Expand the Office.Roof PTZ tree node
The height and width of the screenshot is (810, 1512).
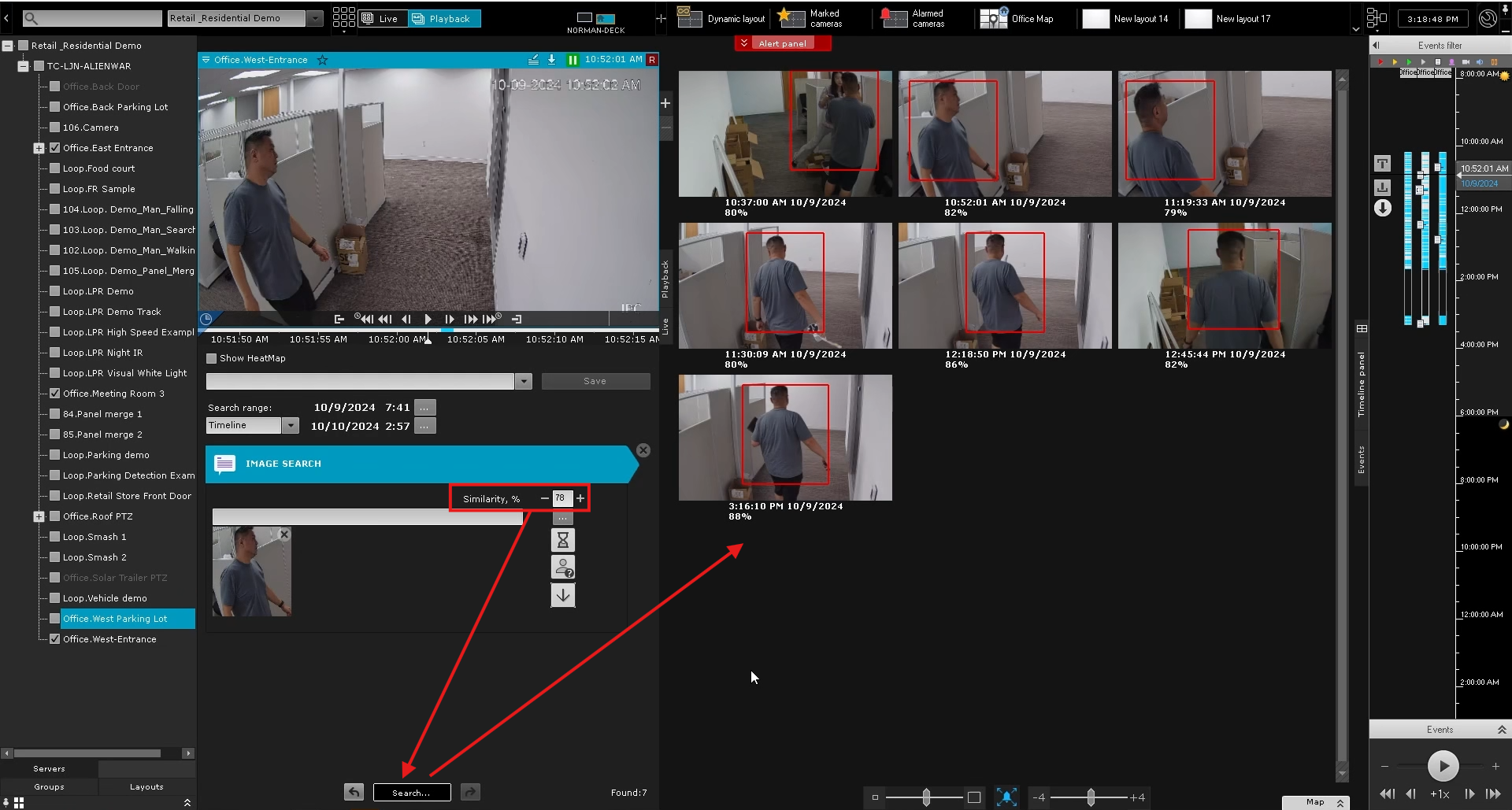point(39,516)
